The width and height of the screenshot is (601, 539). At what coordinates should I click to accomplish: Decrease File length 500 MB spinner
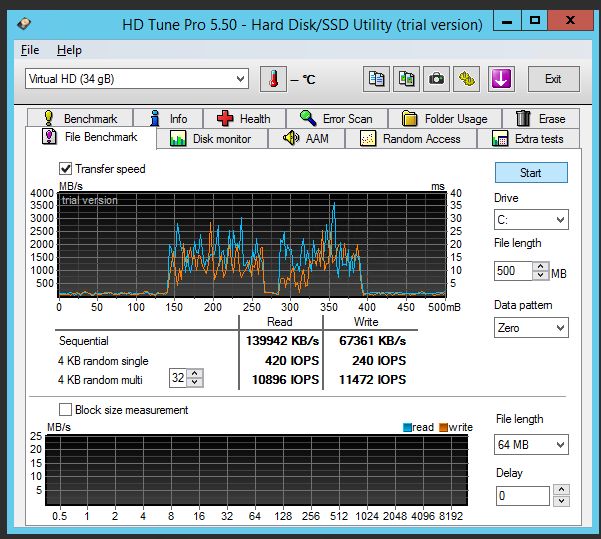click(x=540, y=275)
